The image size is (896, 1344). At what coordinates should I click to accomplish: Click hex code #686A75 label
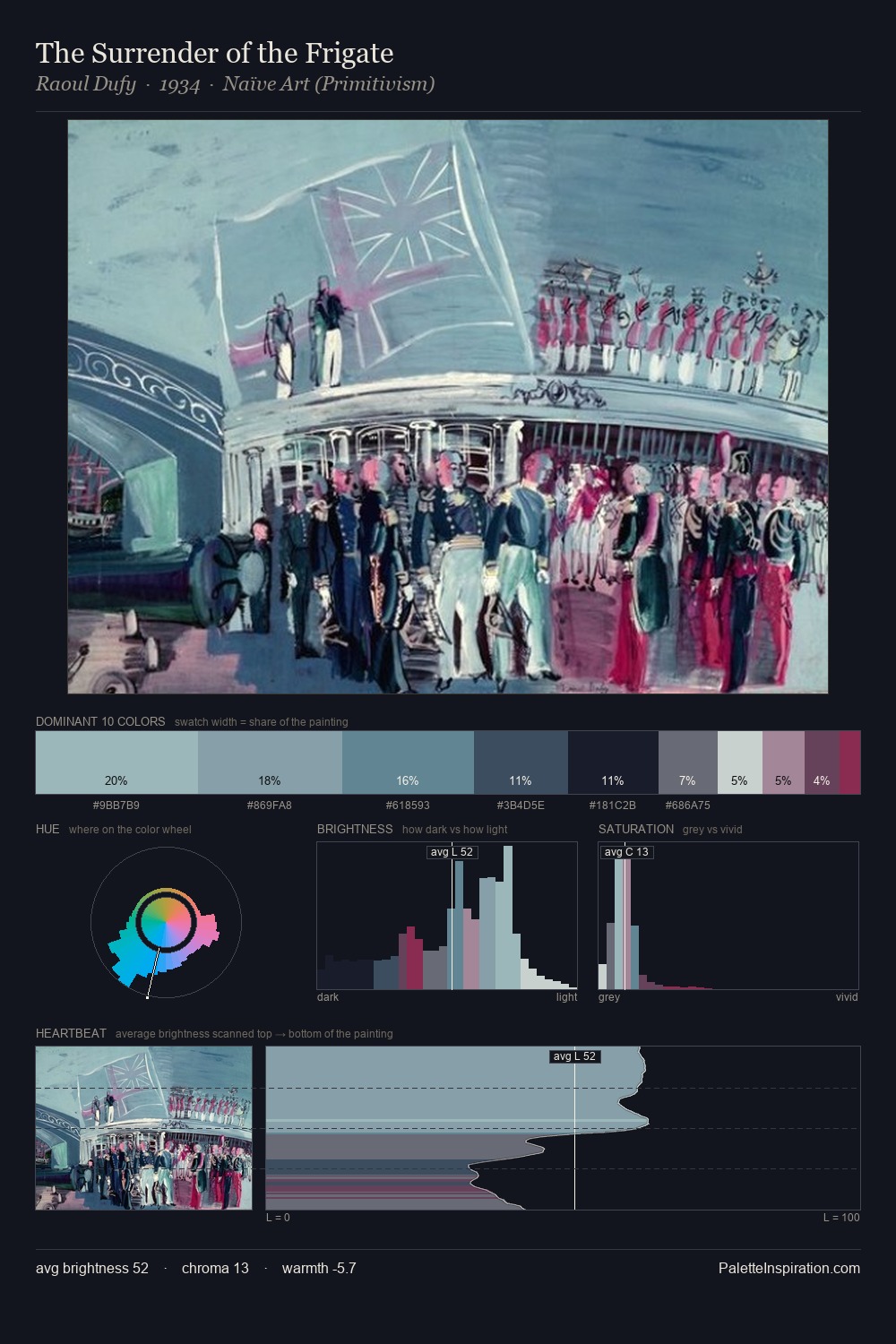point(688,806)
